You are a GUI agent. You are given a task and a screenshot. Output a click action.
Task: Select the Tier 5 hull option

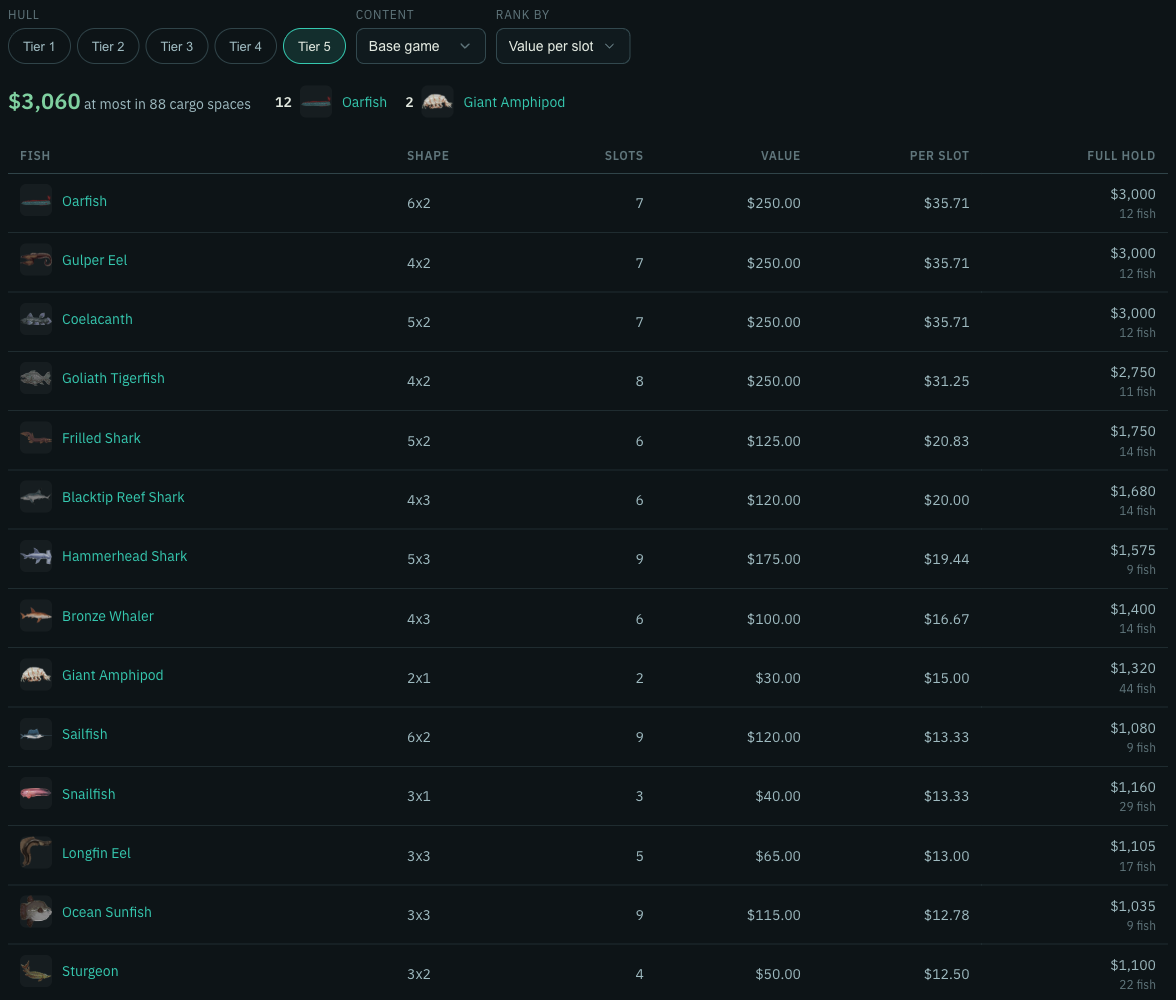pos(314,47)
